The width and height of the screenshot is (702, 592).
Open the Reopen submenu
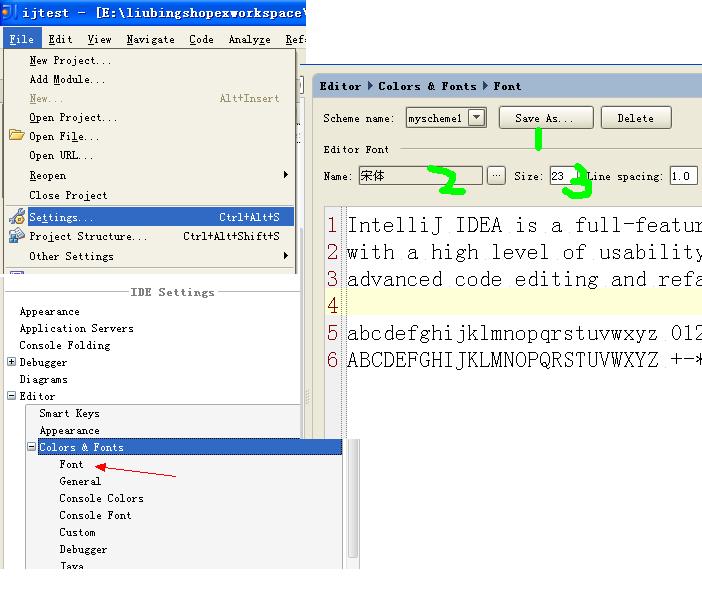150,175
